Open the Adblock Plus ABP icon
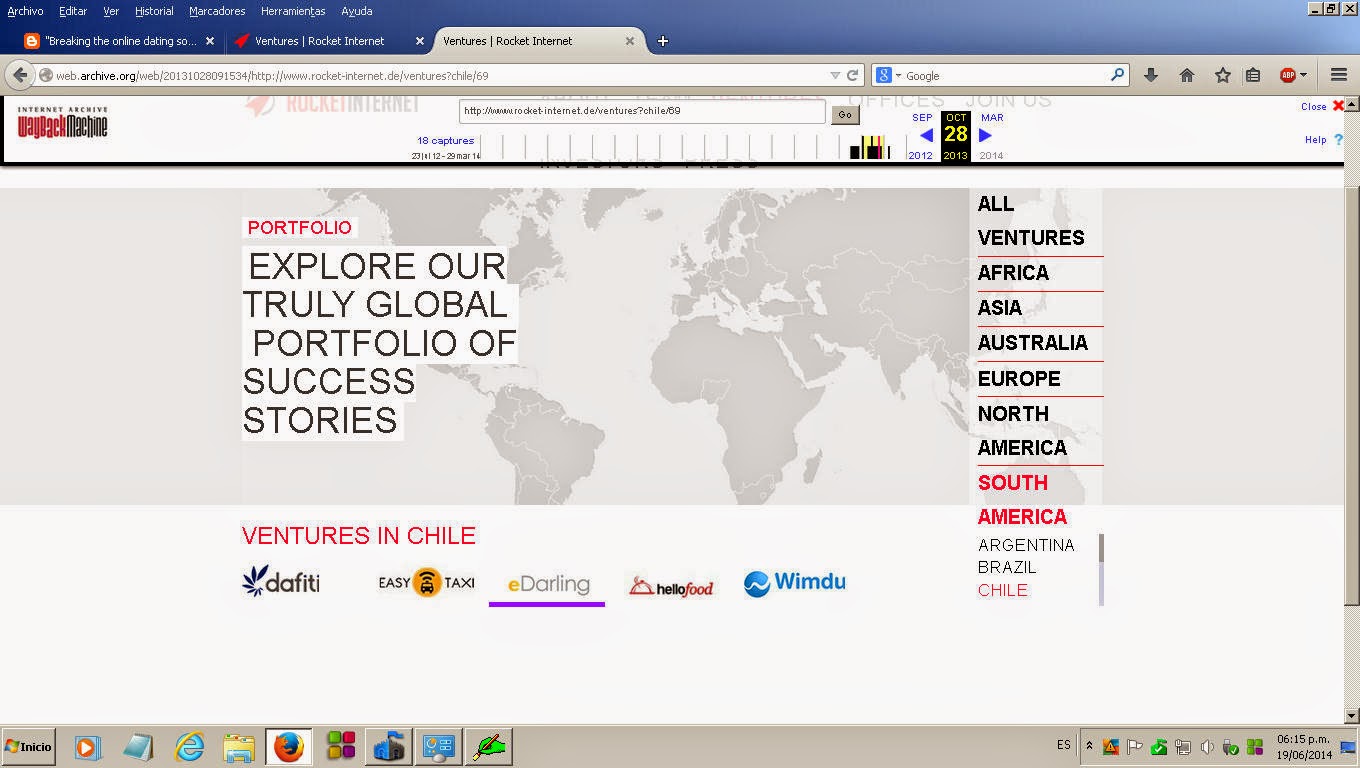 [1288, 75]
